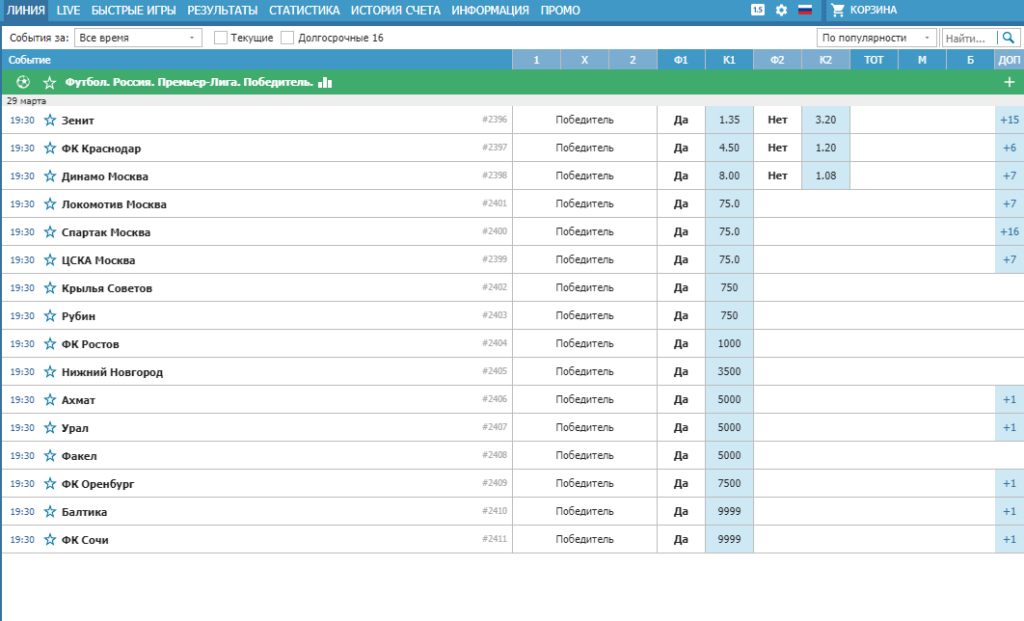Select 7500 odds for ФК Оренбург
Viewport: 1024px width, 621px height.
coord(729,484)
